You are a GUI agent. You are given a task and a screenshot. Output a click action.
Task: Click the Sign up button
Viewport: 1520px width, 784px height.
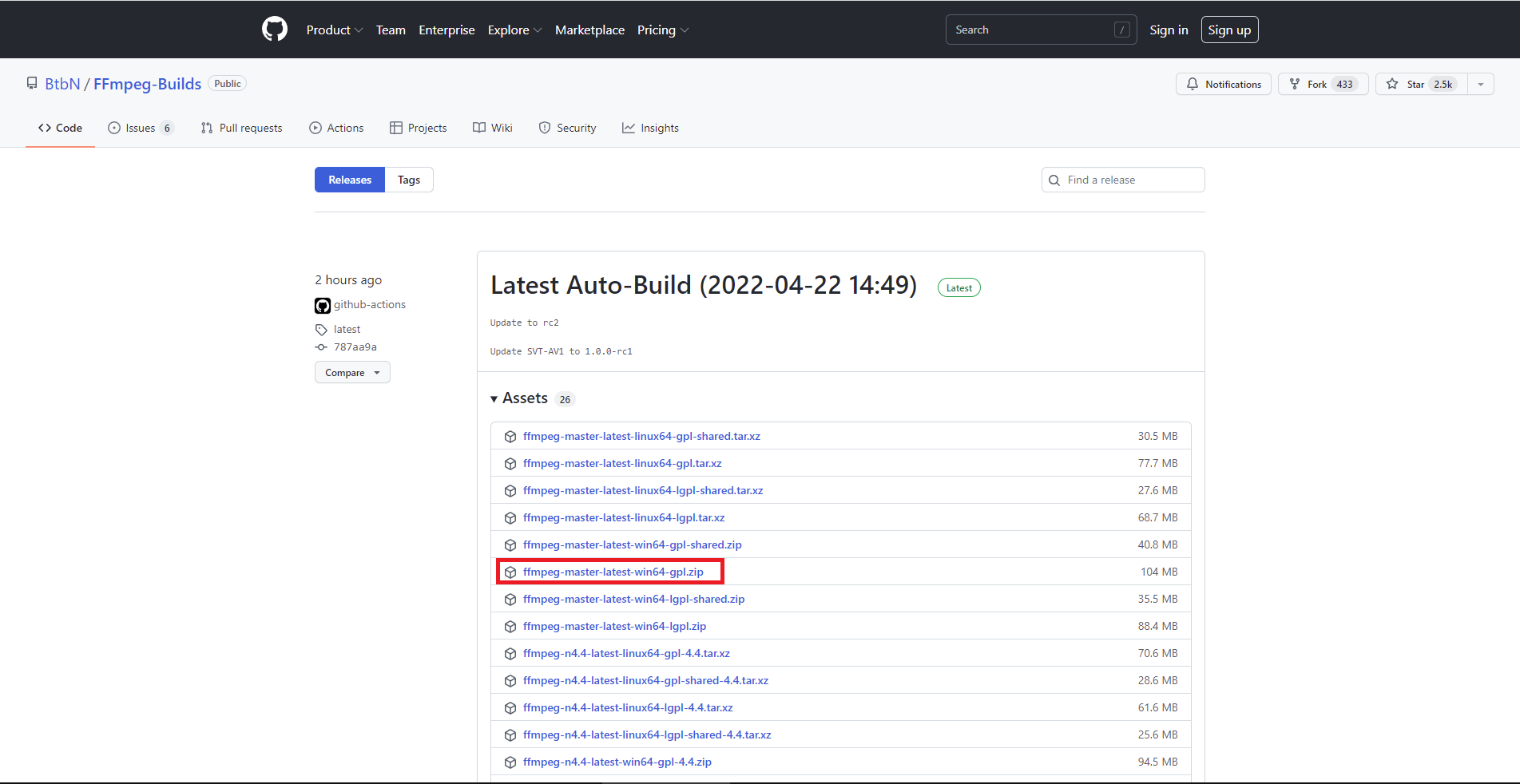(1229, 30)
